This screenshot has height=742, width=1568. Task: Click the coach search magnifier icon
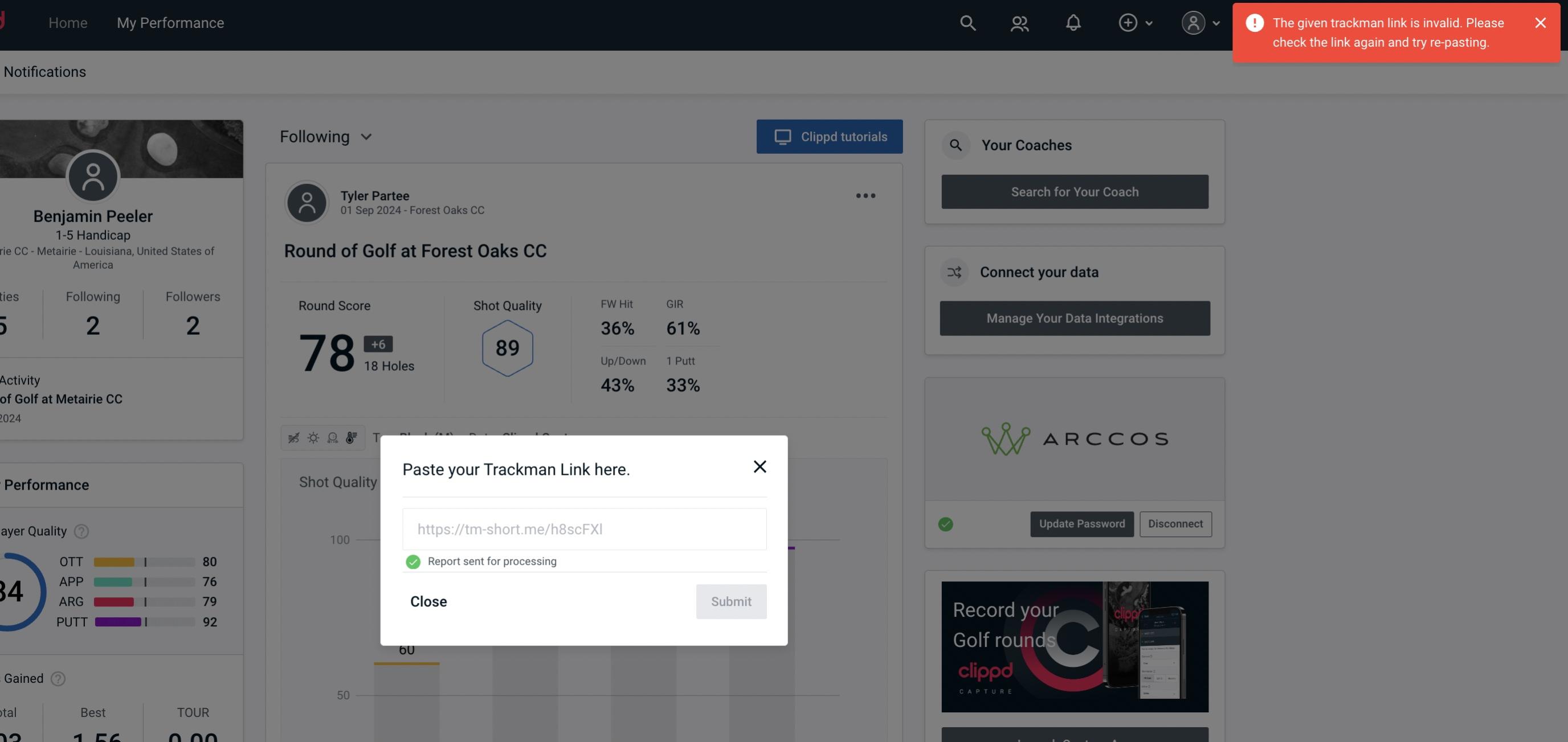click(x=956, y=145)
